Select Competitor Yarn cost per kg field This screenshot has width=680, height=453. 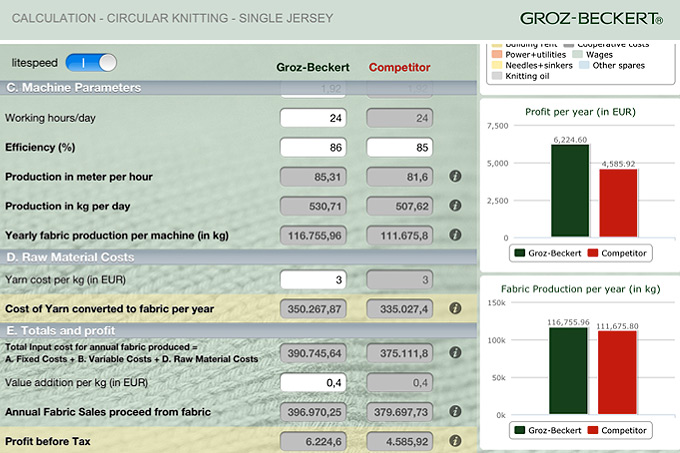(x=400, y=280)
